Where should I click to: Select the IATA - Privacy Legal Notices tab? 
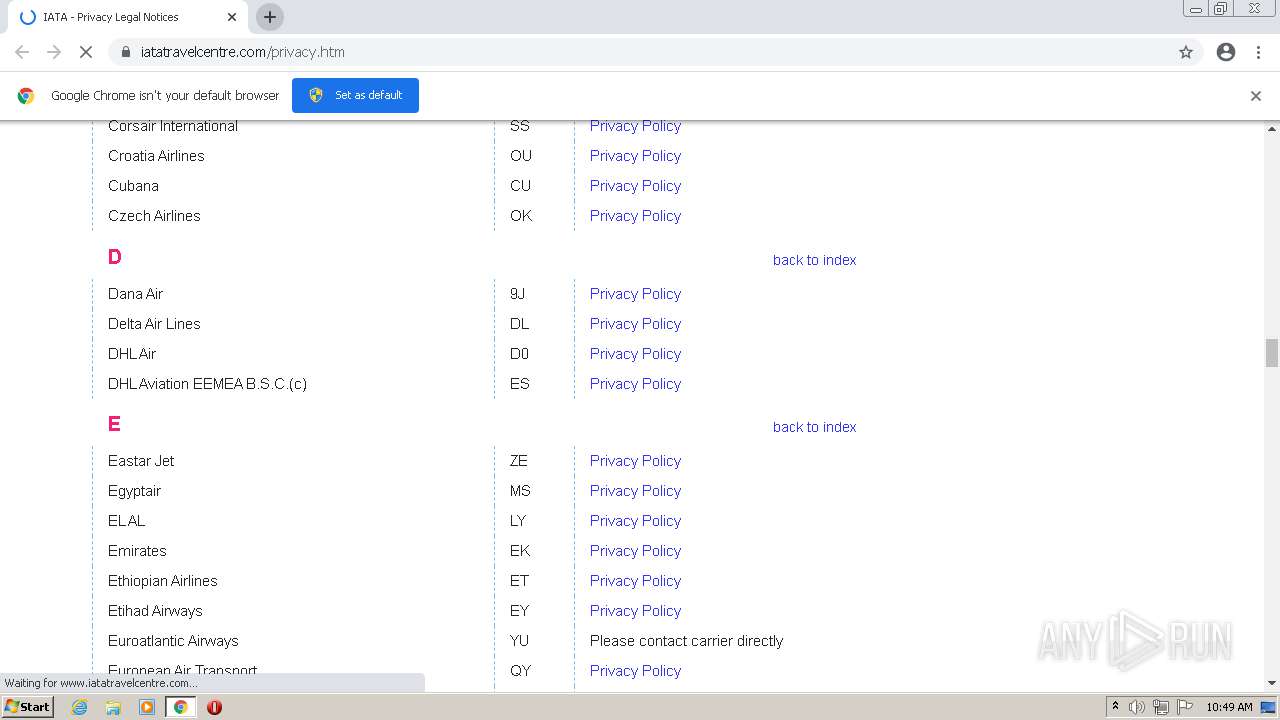pos(128,17)
